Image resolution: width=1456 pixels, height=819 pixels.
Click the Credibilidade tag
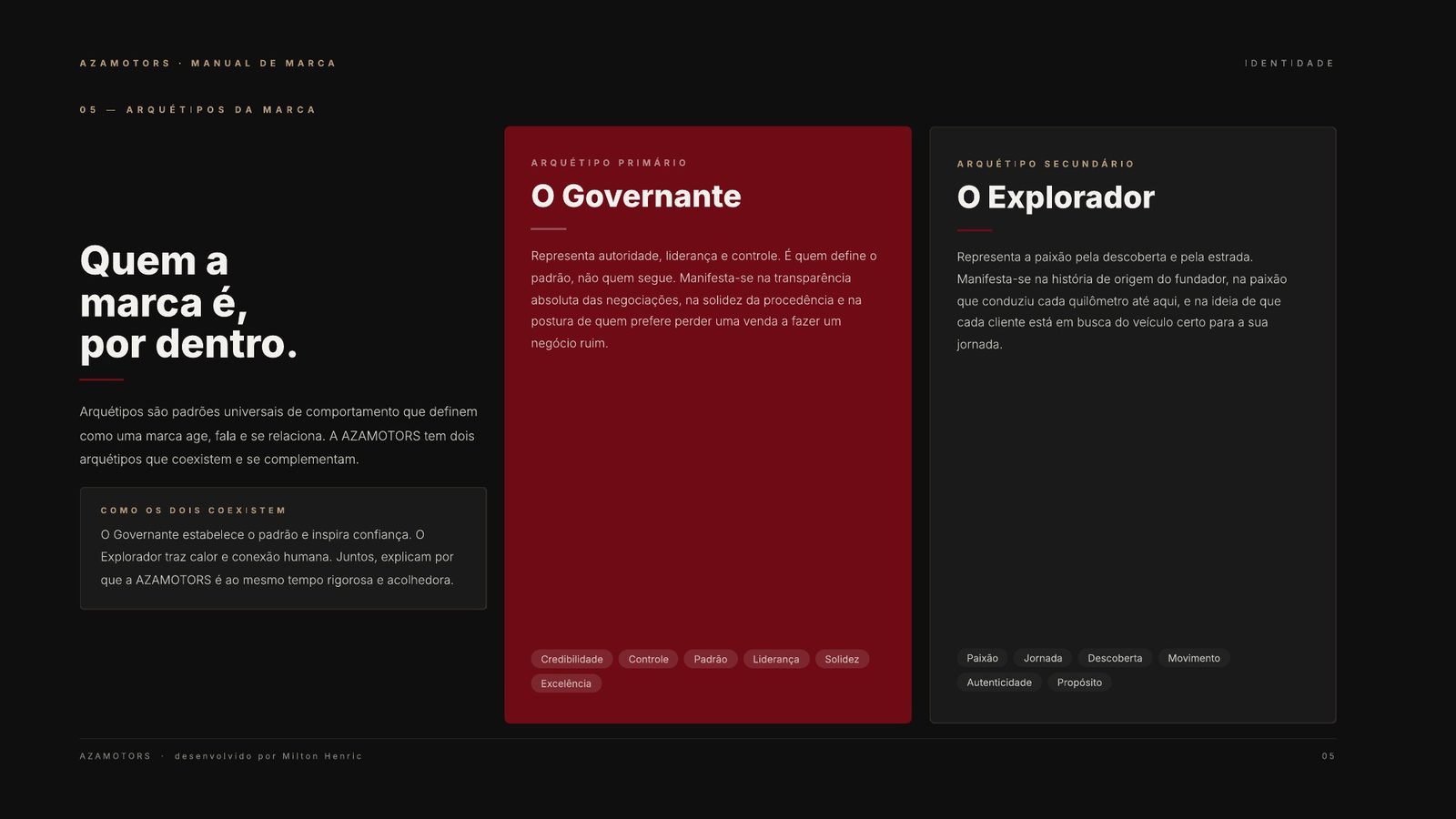tap(571, 659)
